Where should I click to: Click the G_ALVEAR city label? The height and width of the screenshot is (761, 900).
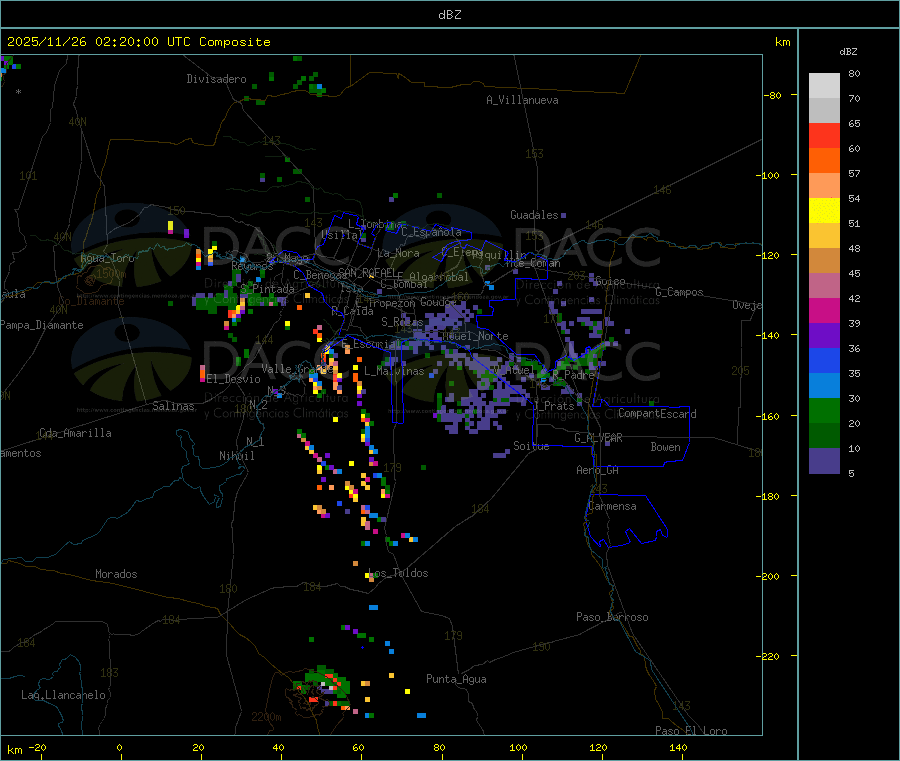(598, 438)
